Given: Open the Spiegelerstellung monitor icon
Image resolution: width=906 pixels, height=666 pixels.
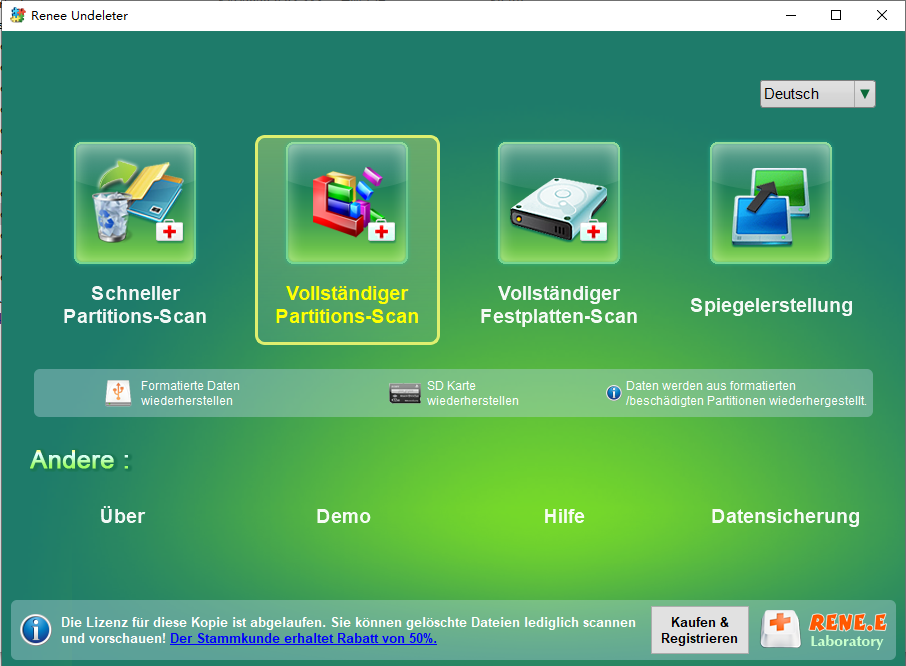Looking at the screenshot, I should tap(771, 203).
